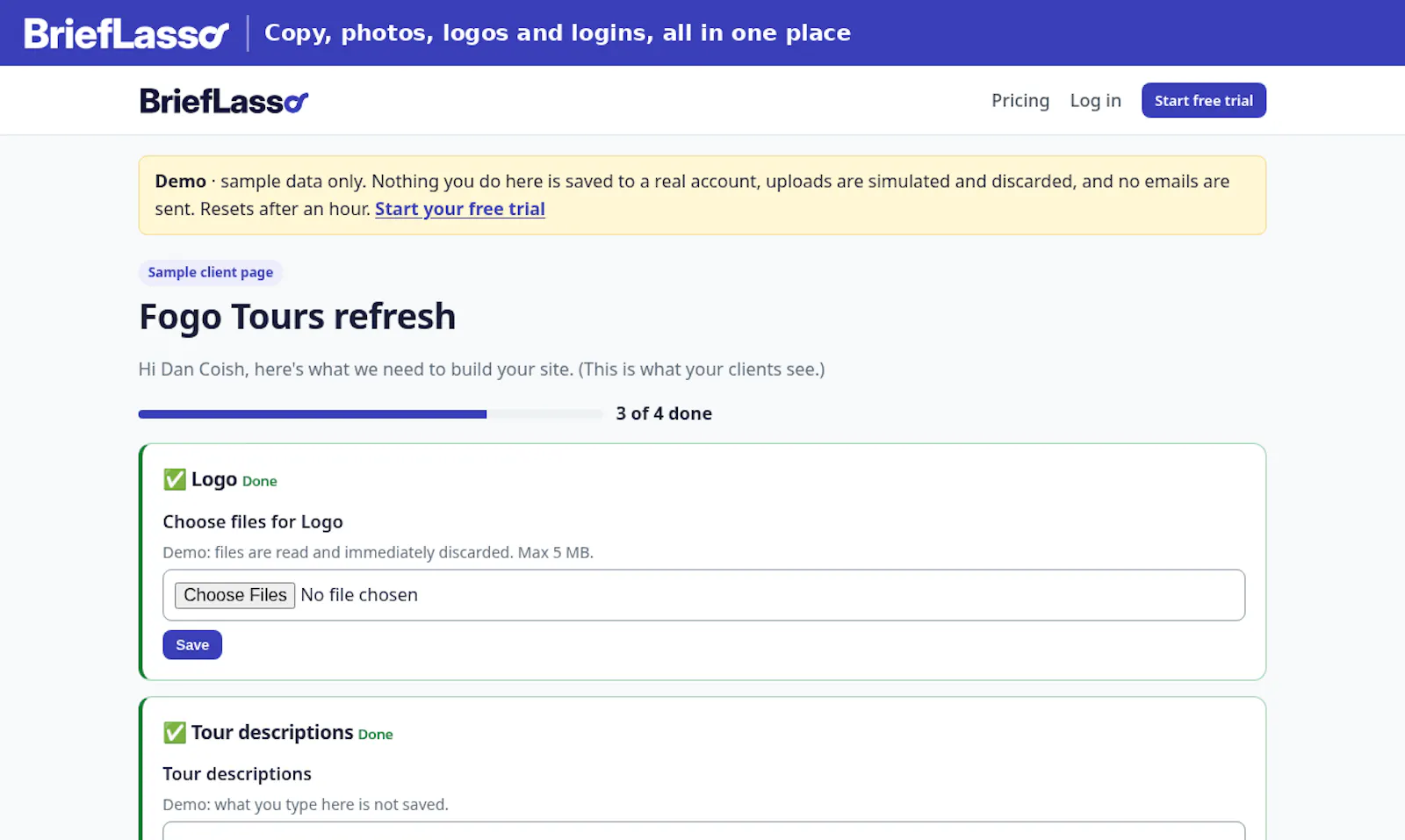Go to Log in
This screenshot has width=1405, height=840.
(1095, 101)
